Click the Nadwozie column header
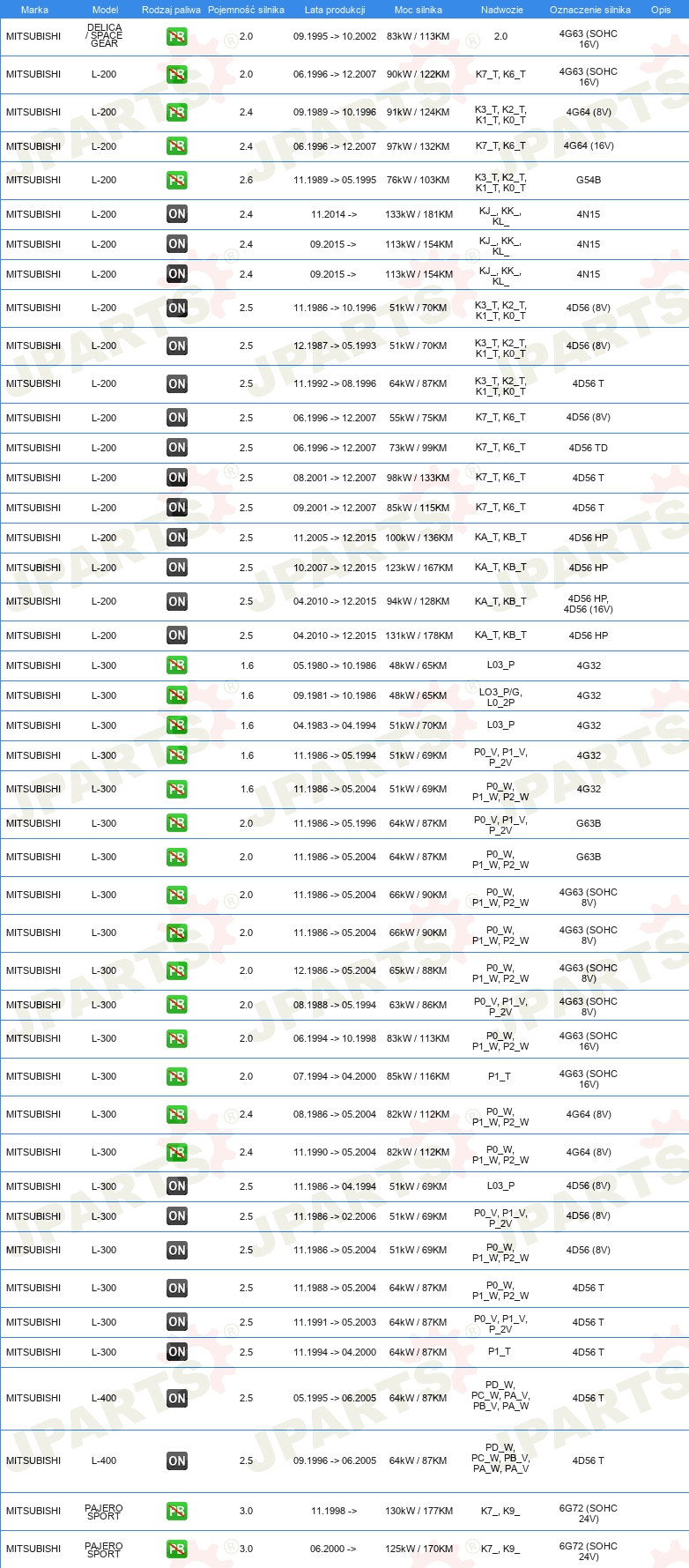This screenshot has height=1568, width=689. click(502, 10)
